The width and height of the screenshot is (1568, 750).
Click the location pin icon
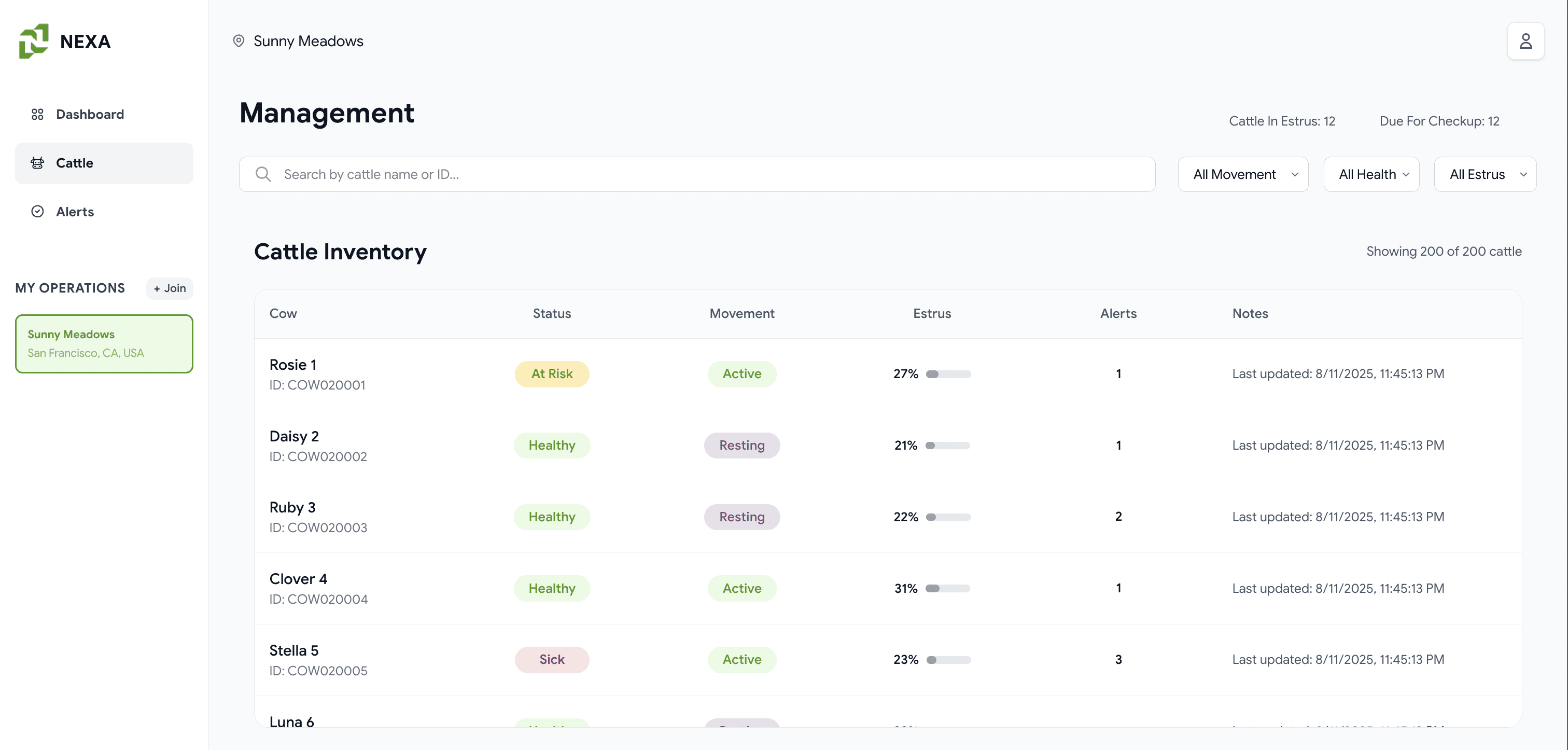[239, 41]
